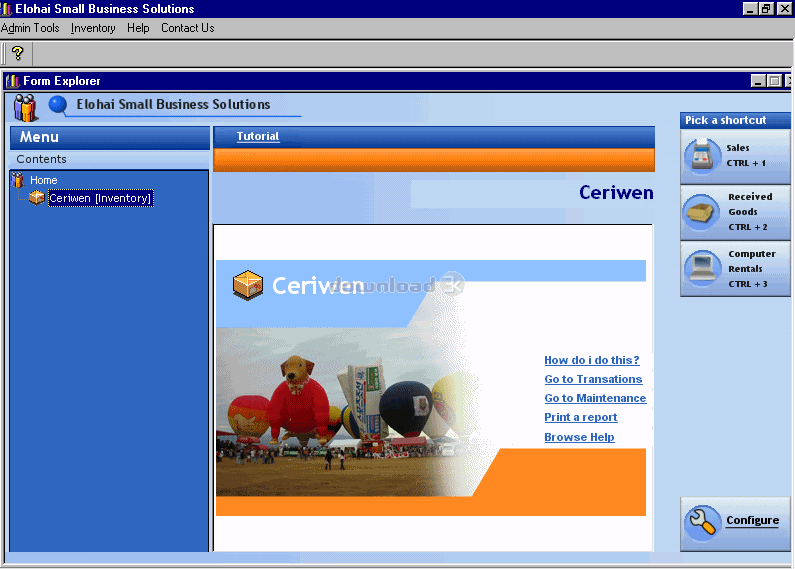The image size is (795, 569).
Task: Click the Ceriwen inventory box icon in tree
Action: (37, 198)
